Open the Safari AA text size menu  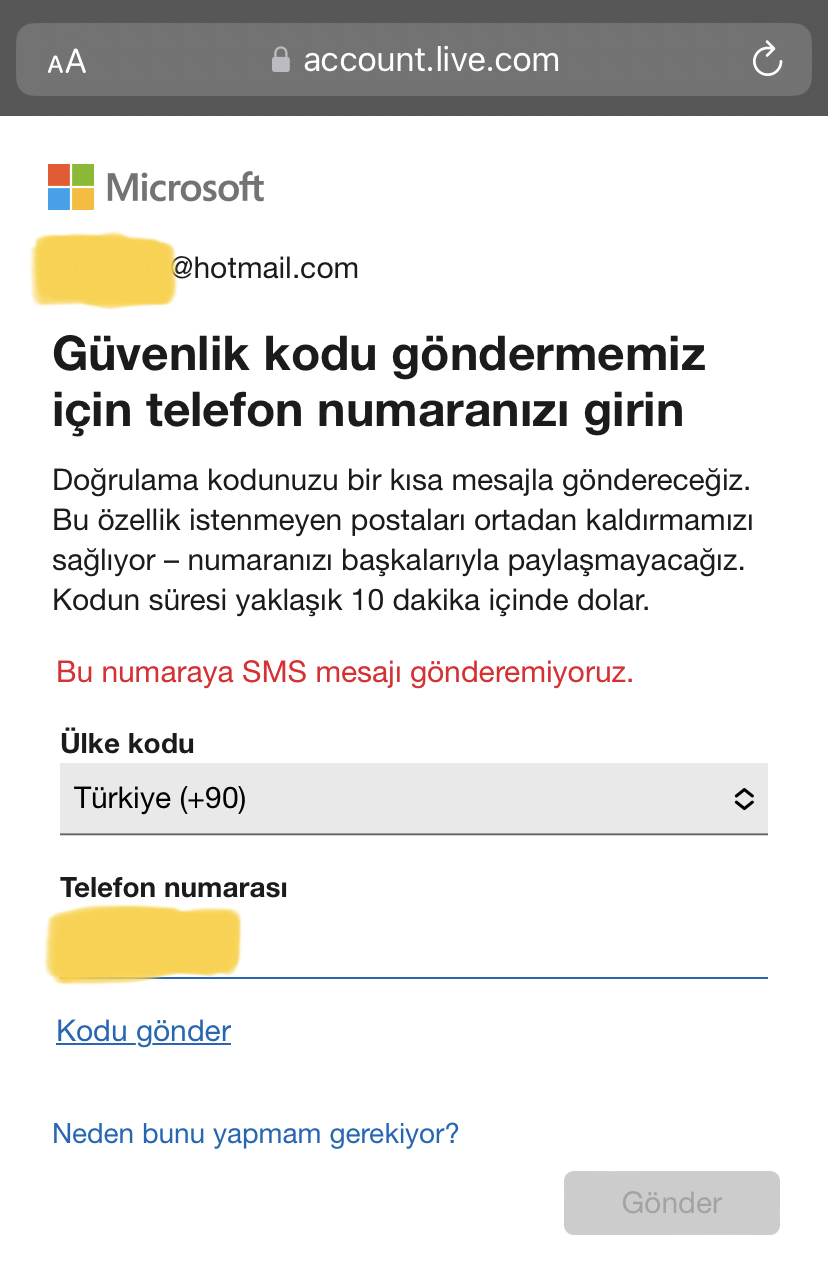(x=67, y=62)
